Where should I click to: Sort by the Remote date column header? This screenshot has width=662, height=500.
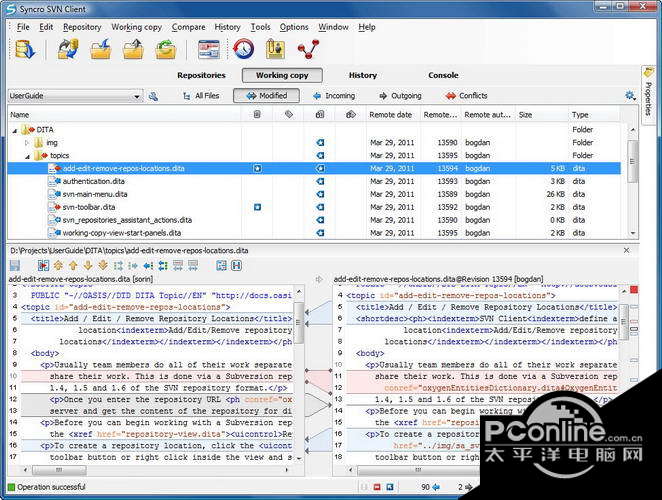click(x=393, y=114)
